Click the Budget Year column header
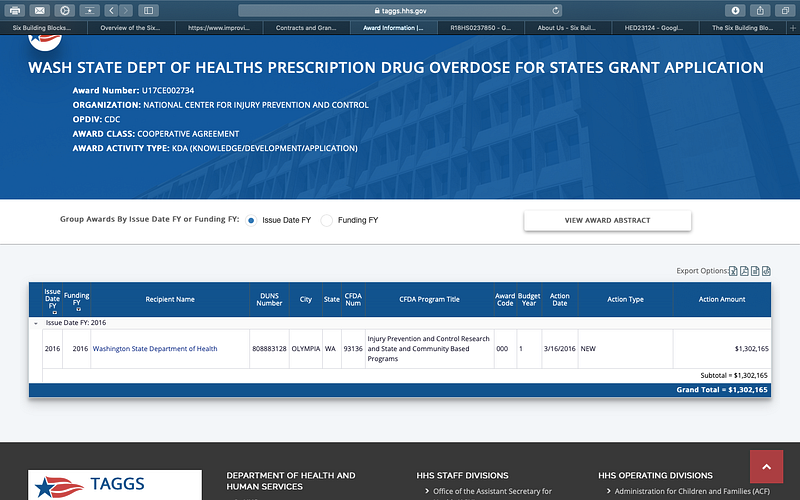The width and height of the screenshot is (800, 500). point(529,299)
